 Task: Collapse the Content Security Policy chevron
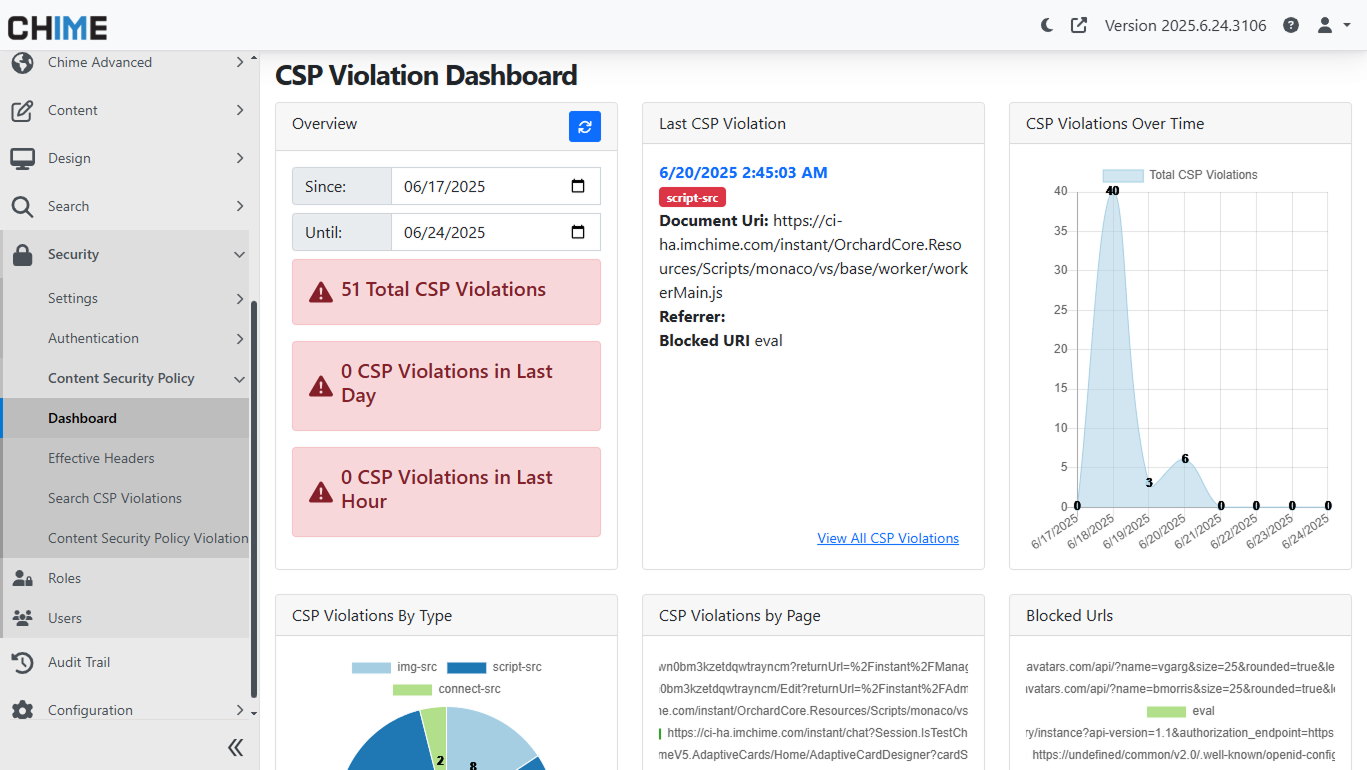point(240,379)
